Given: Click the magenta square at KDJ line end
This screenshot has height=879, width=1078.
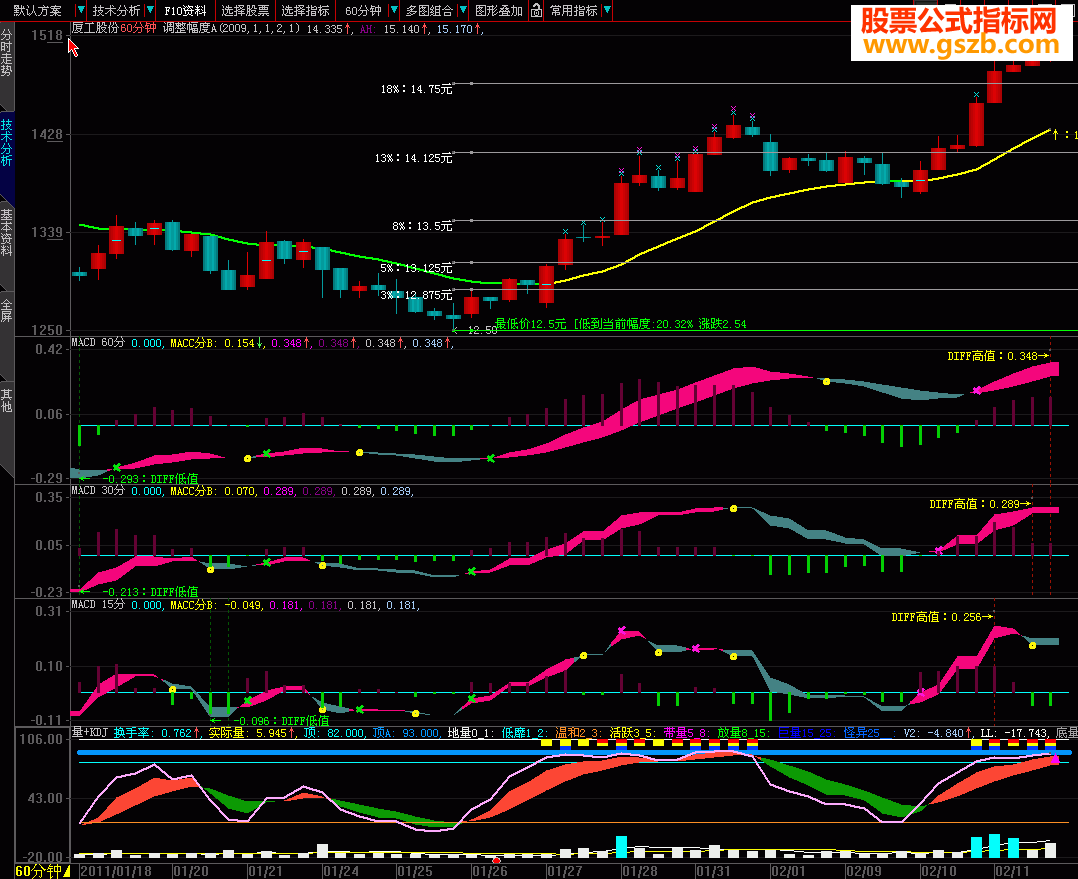Looking at the screenshot, I should click(x=1055, y=759).
